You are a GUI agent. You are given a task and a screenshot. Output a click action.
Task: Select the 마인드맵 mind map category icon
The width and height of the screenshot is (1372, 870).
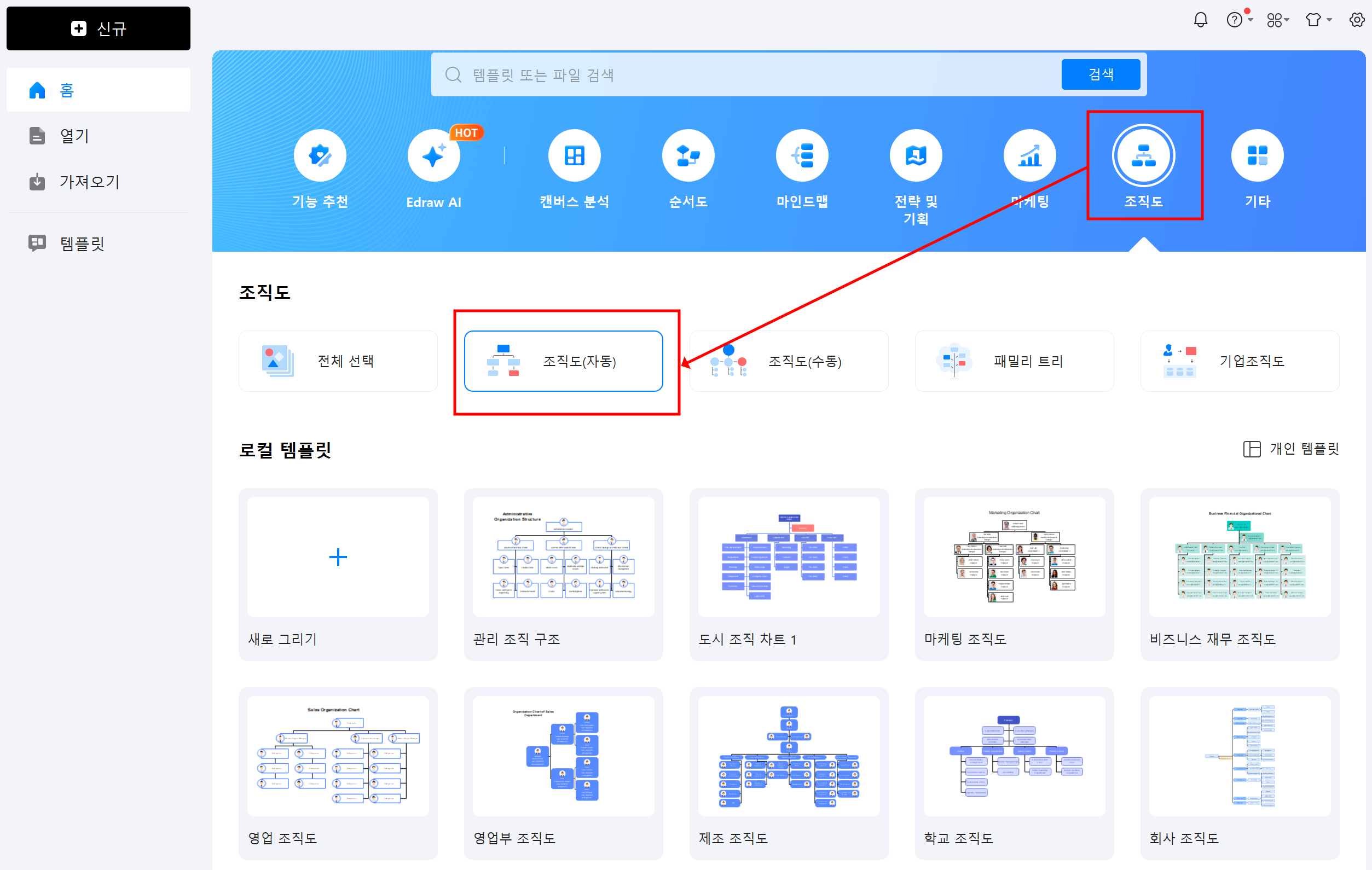802,155
